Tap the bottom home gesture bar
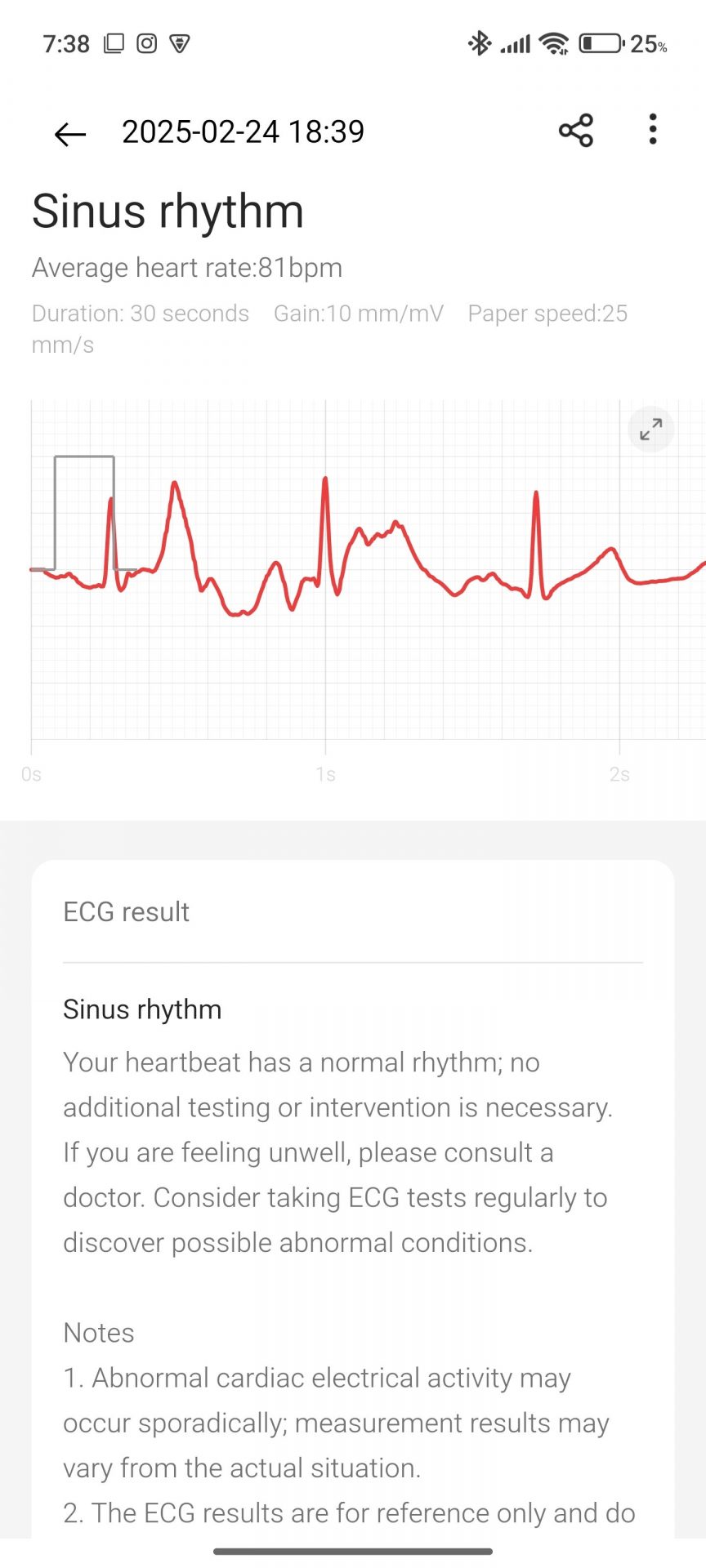 353,1551
